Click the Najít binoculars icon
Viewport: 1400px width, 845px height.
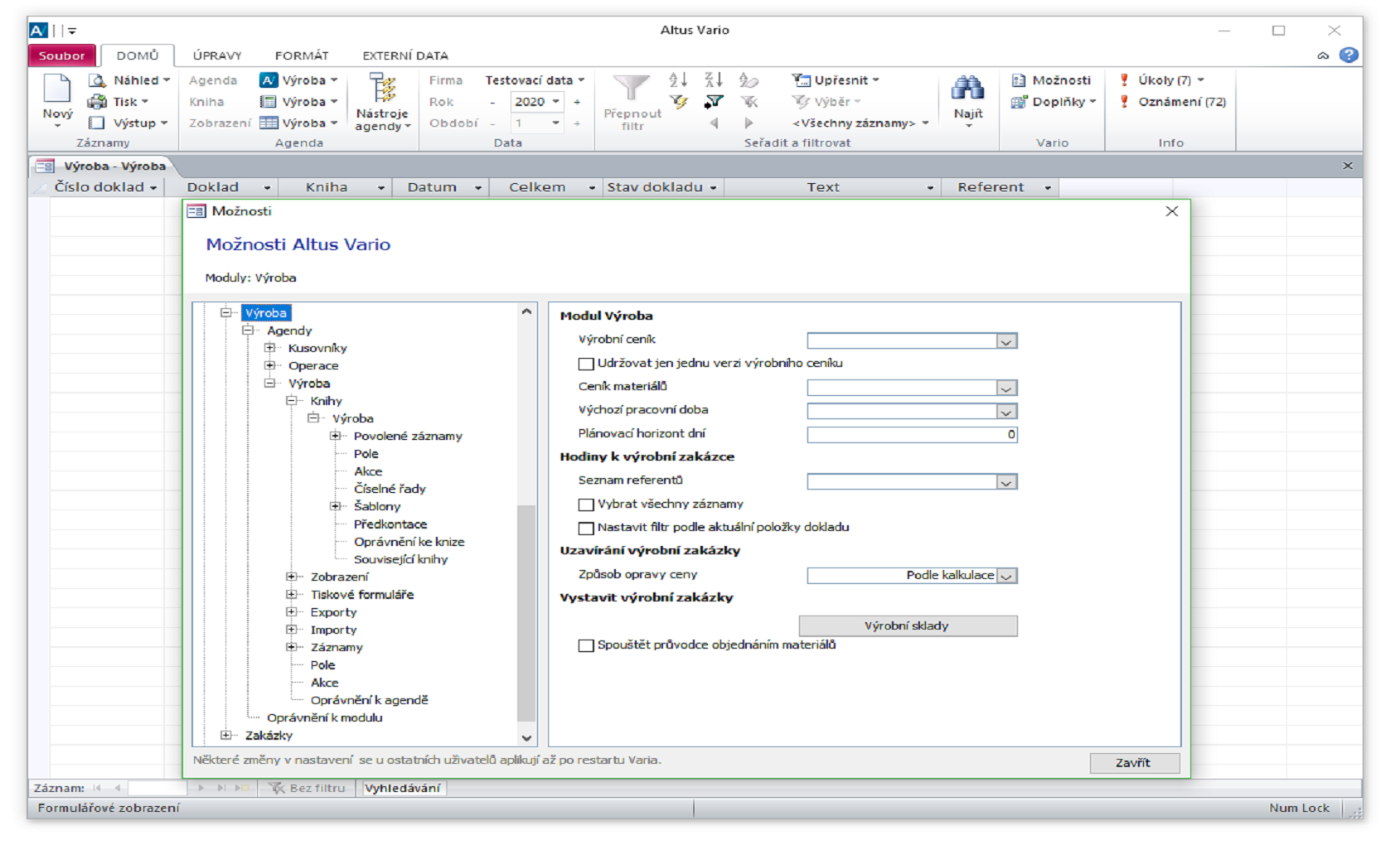967,89
